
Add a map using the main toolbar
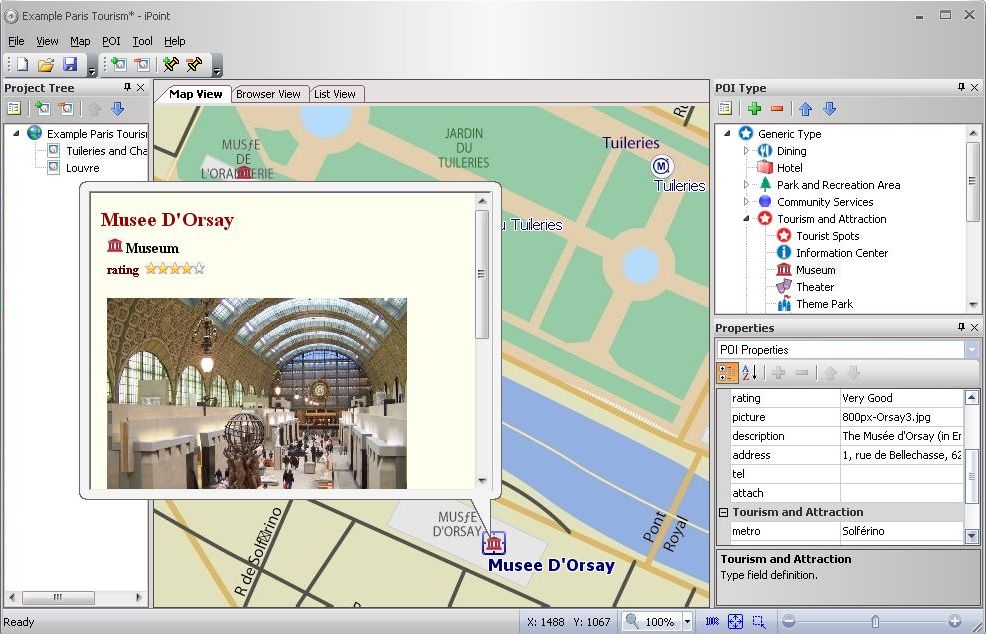(x=118, y=64)
